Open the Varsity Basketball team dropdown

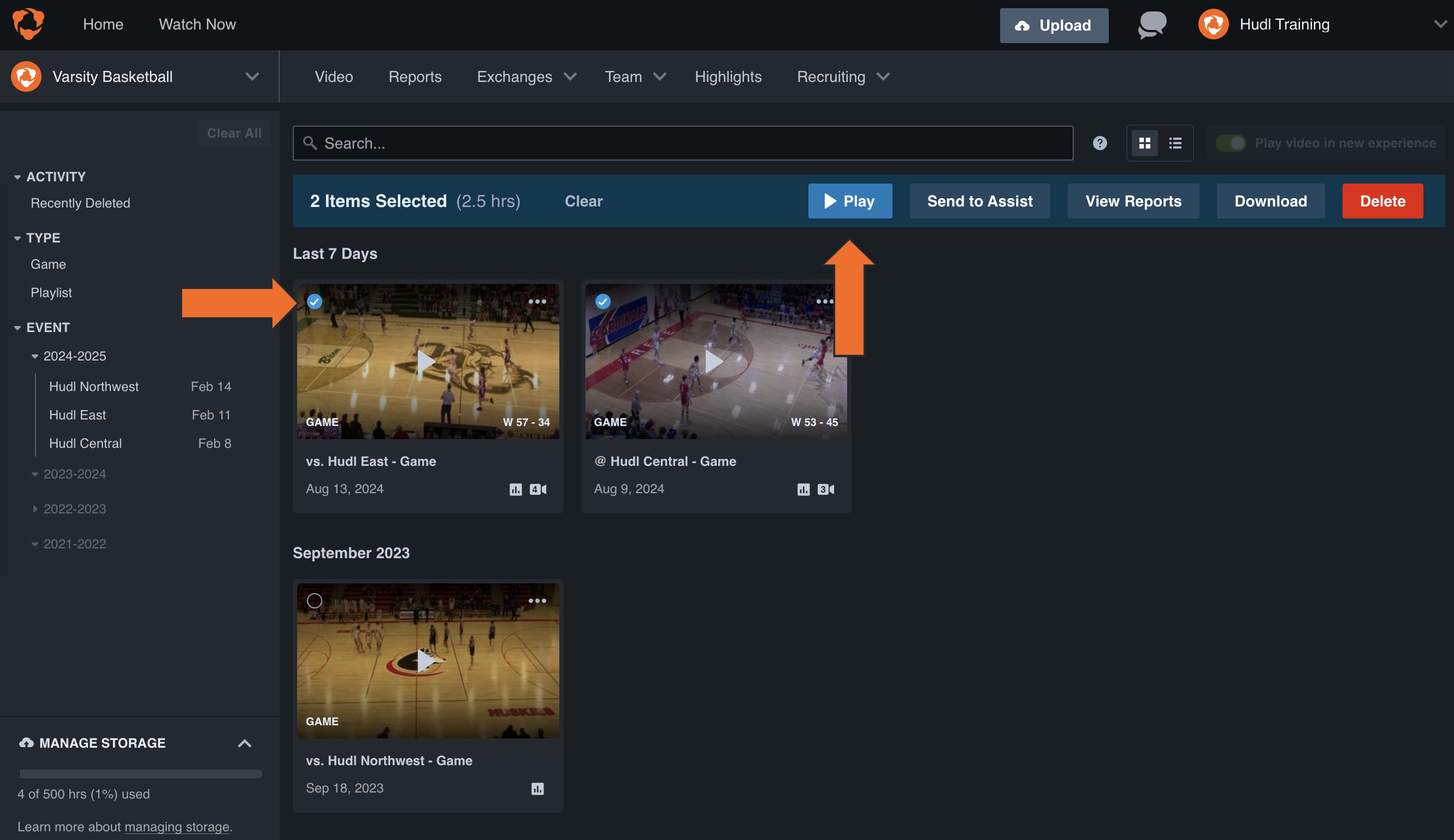(252, 76)
